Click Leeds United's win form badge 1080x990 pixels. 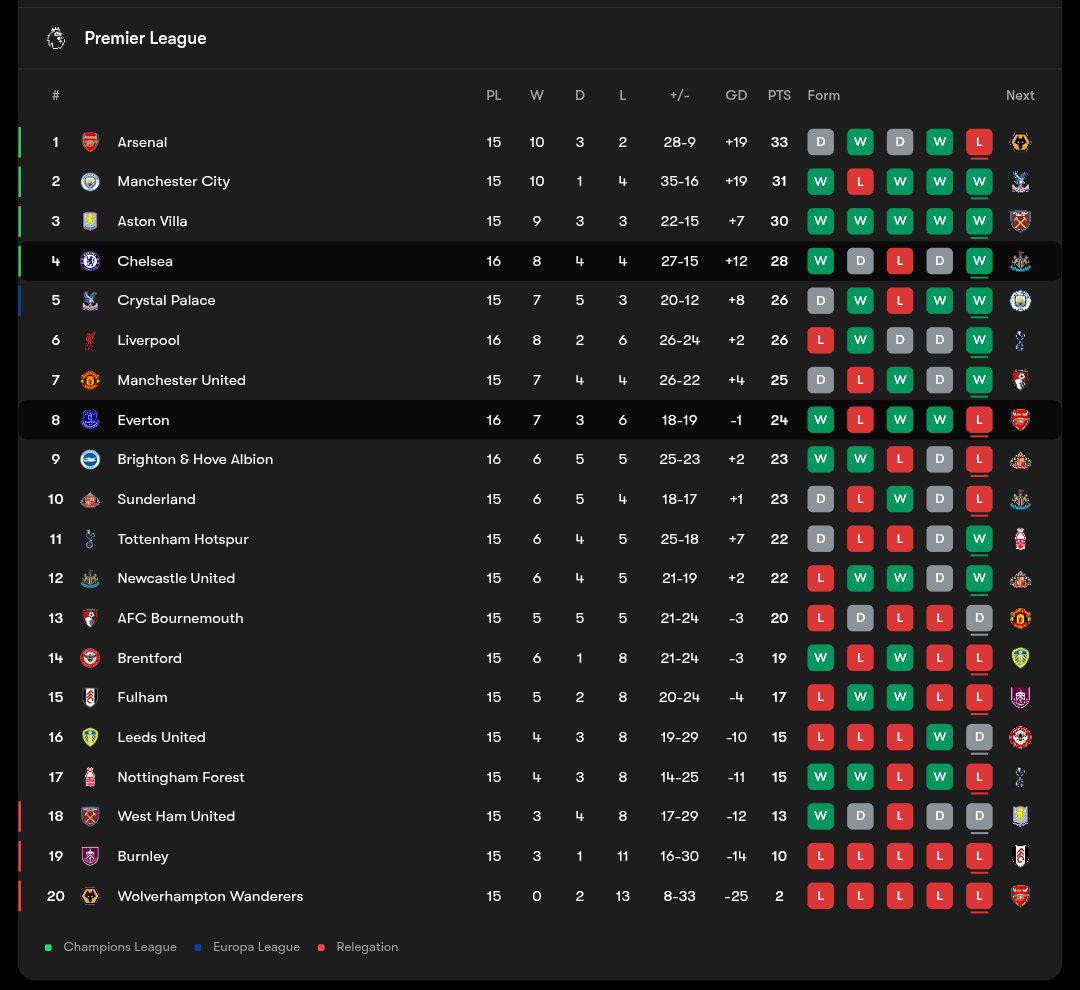(939, 737)
